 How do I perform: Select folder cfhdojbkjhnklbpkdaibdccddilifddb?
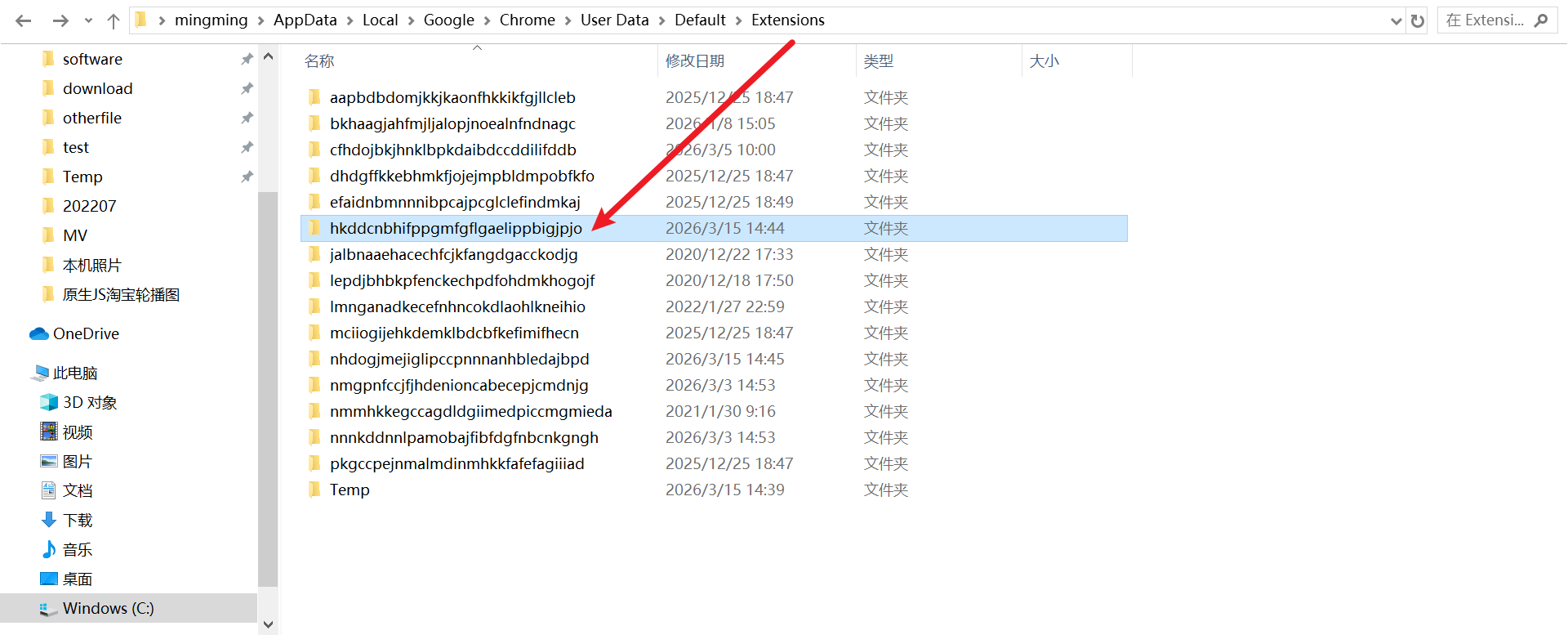[453, 150]
